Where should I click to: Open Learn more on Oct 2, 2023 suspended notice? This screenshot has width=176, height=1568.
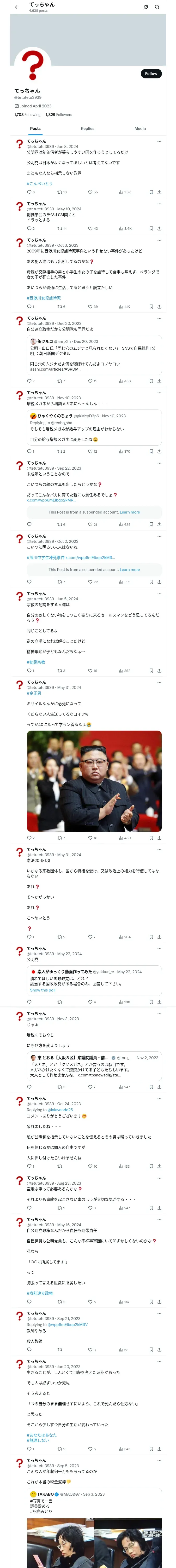130,570
